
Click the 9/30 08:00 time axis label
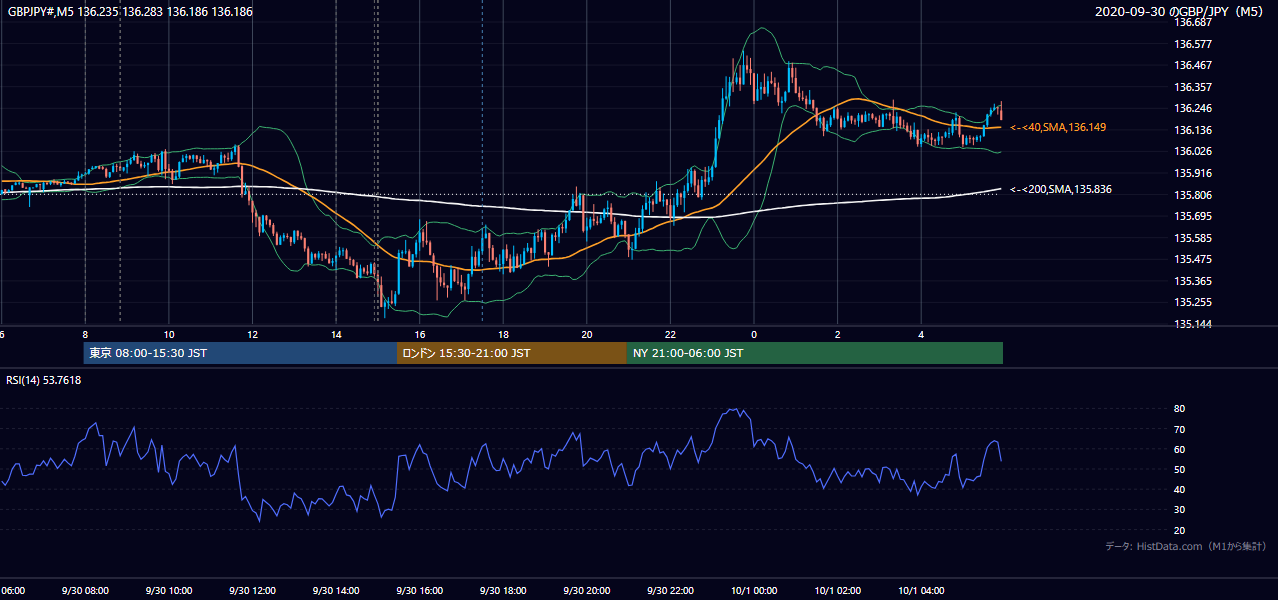pyautogui.click(x=85, y=591)
